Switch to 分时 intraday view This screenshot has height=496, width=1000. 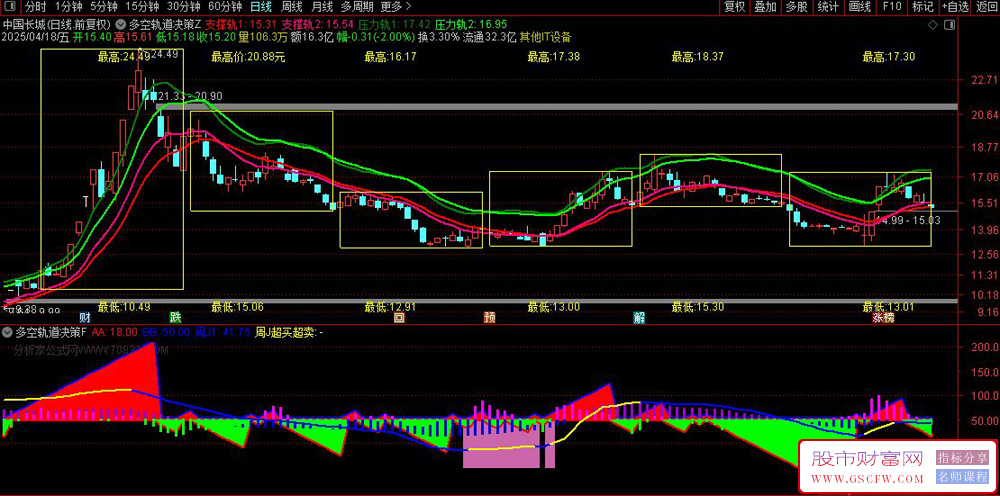pos(36,7)
